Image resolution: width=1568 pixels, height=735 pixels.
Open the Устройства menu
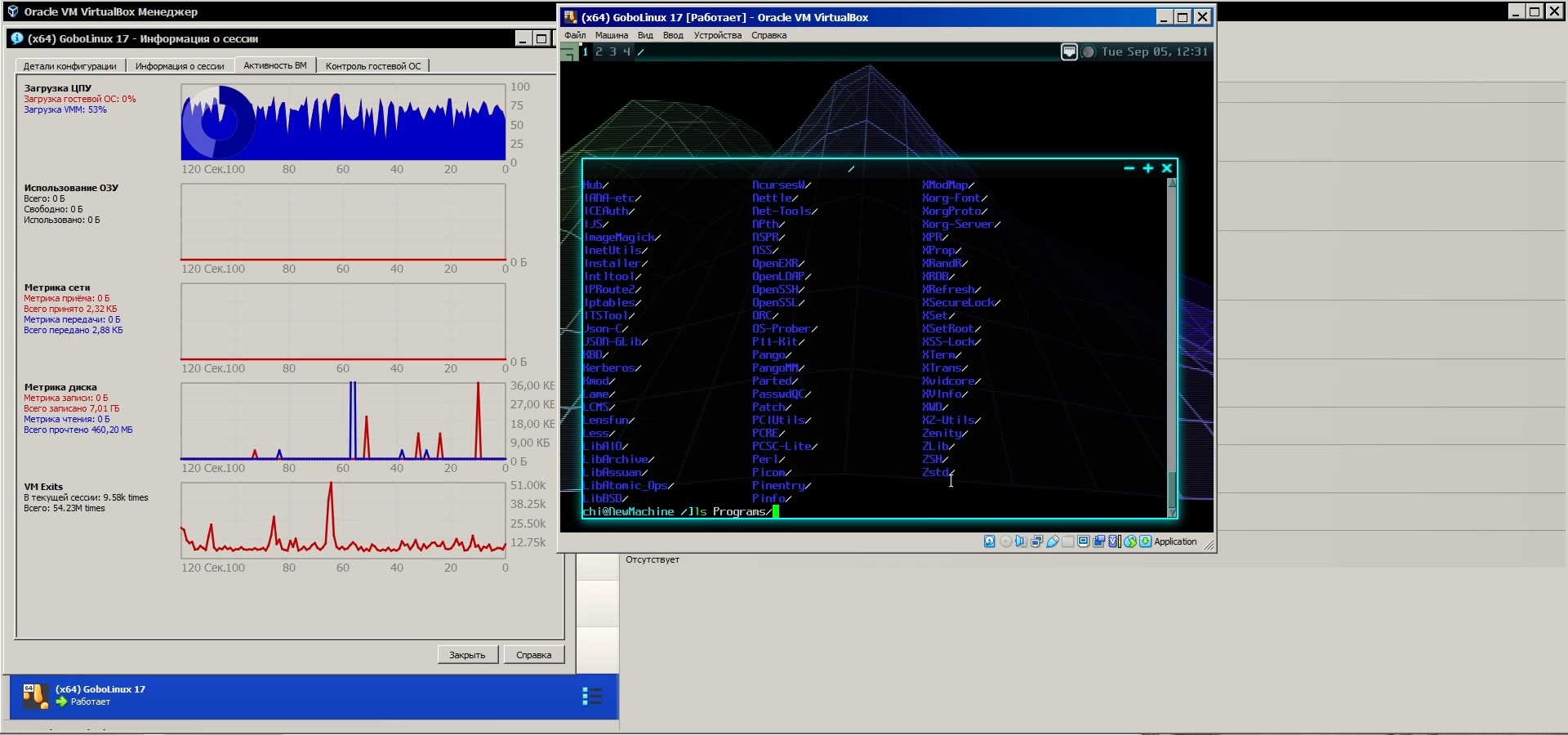(x=717, y=35)
